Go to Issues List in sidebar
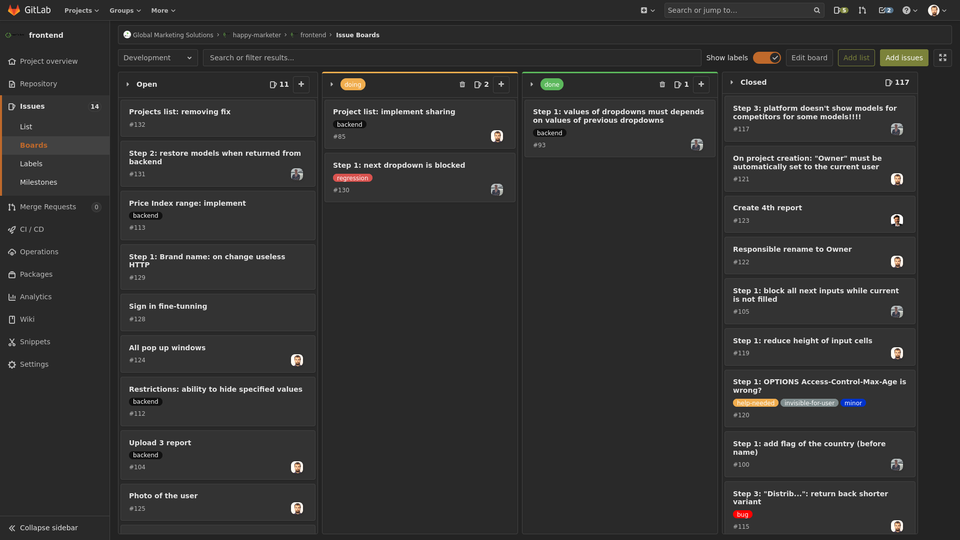 [26, 127]
